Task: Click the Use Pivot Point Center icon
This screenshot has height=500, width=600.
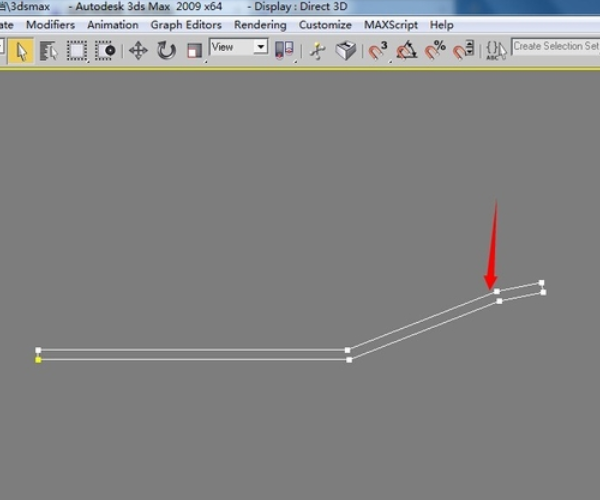Action: tap(284, 51)
